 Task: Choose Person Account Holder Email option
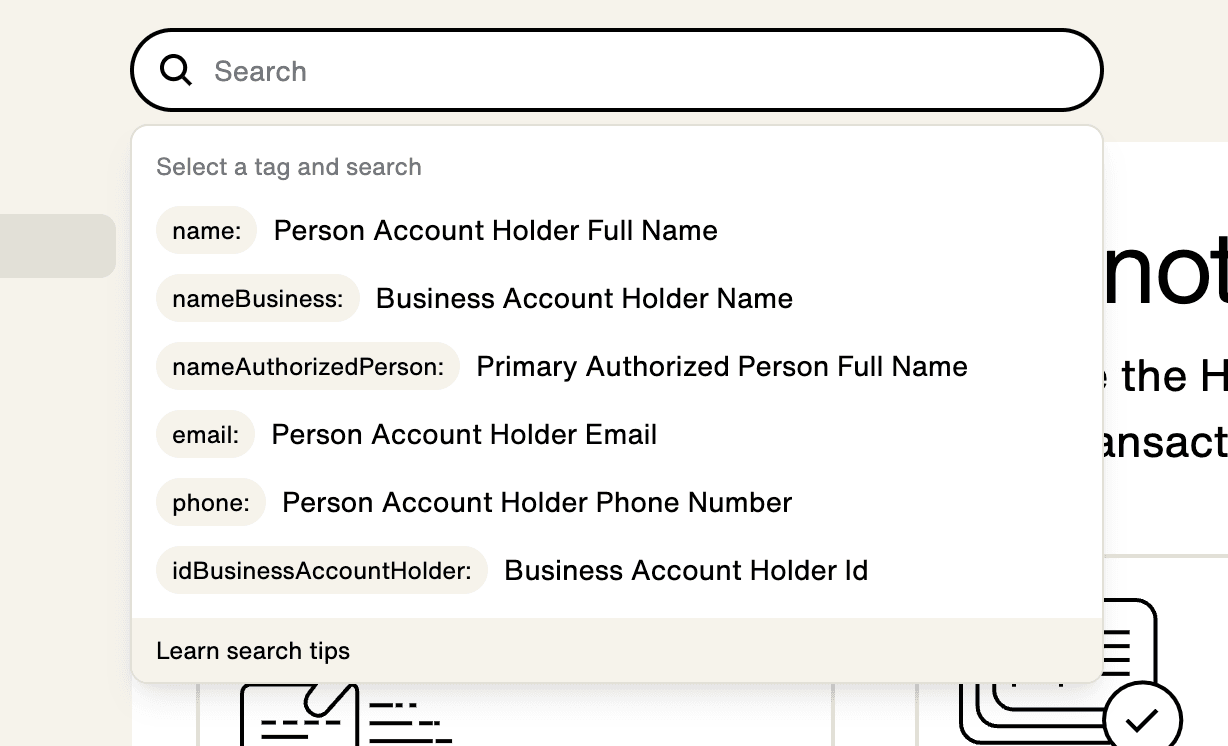(x=465, y=434)
